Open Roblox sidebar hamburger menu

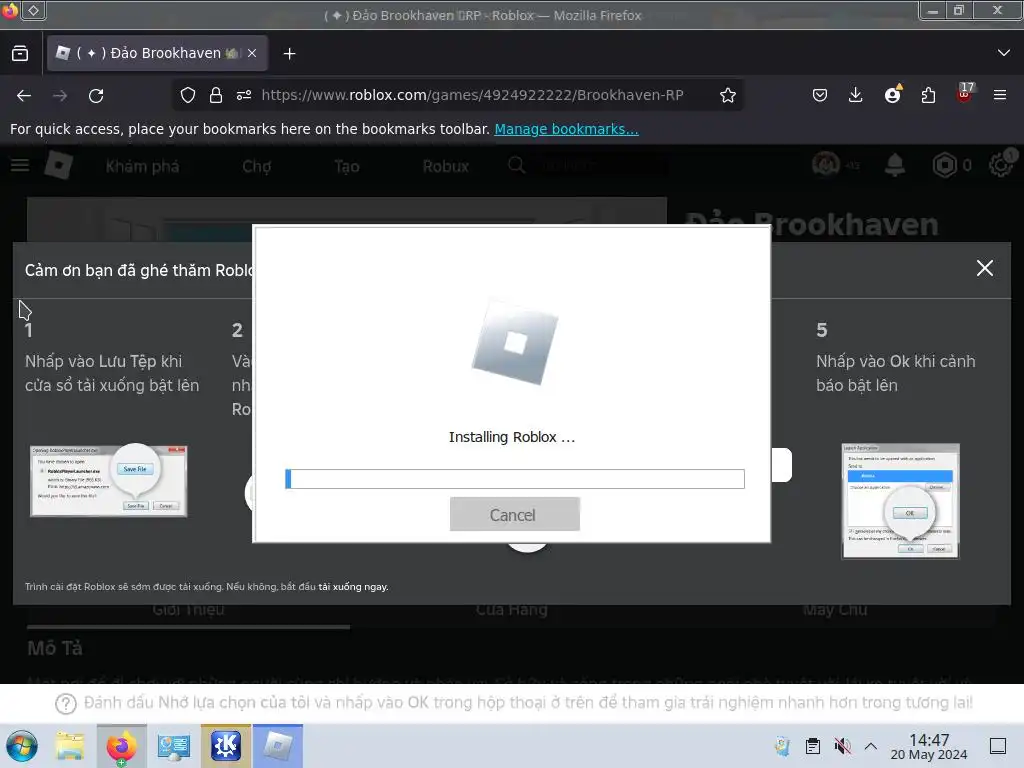coord(20,165)
